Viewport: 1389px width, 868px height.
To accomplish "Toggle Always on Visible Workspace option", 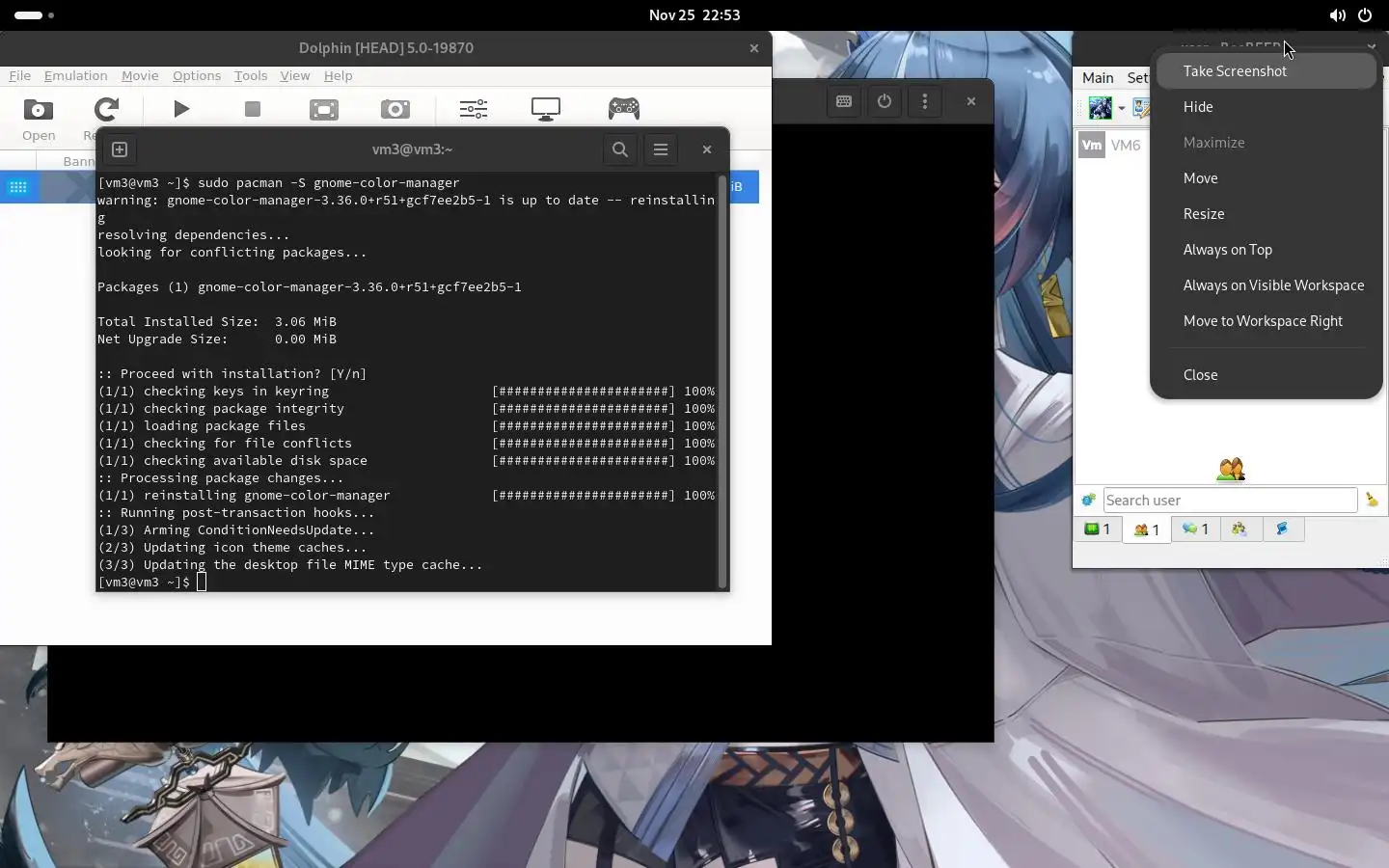I will [x=1266, y=285].
